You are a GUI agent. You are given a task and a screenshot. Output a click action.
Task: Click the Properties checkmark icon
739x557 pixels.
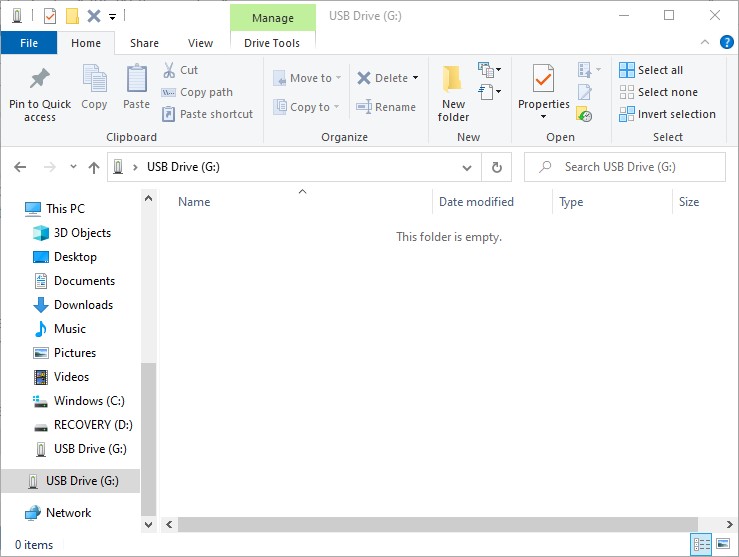tap(543, 78)
